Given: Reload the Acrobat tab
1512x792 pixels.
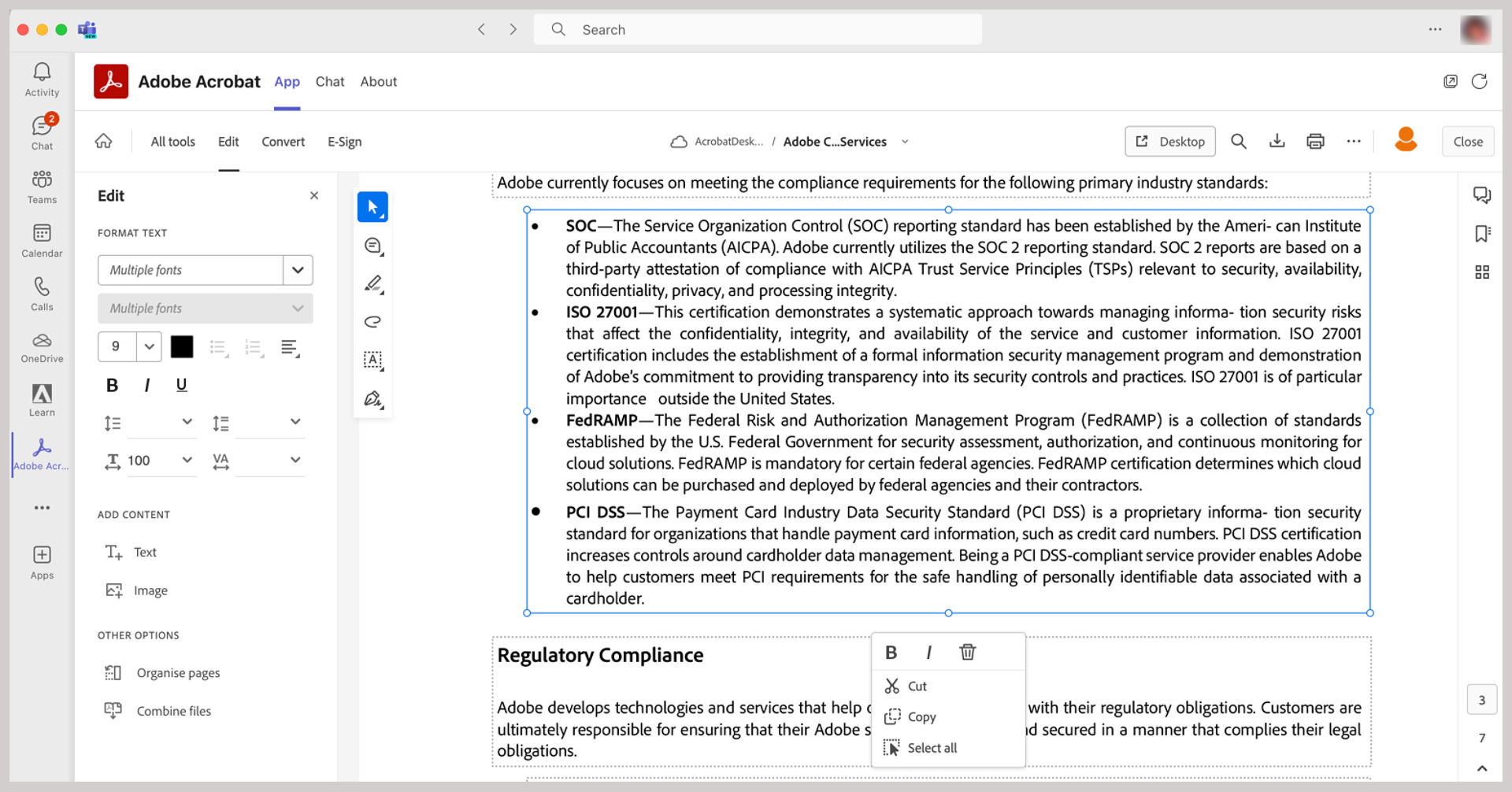Looking at the screenshot, I should tap(1479, 81).
